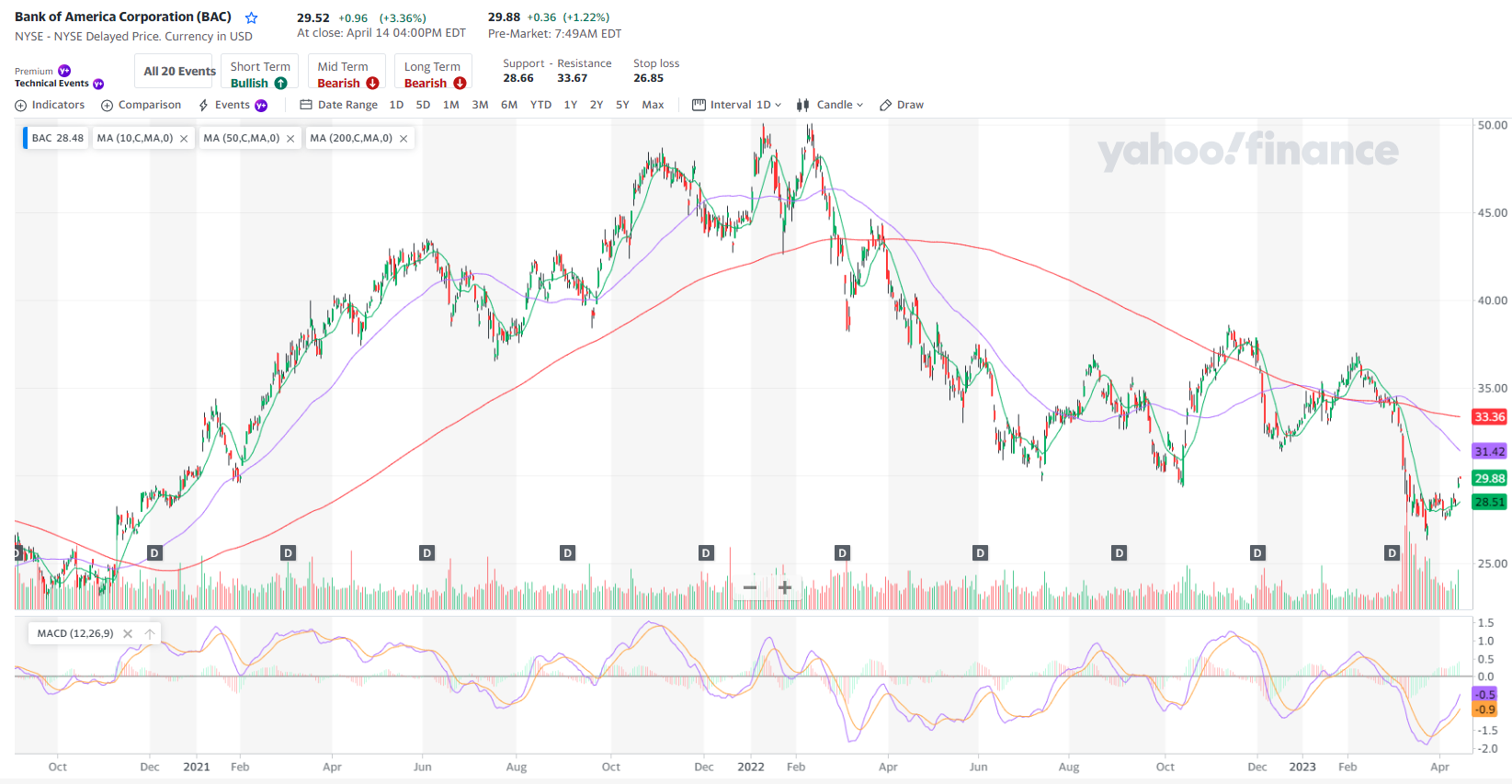Image resolution: width=1512 pixels, height=784 pixels.
Task: Click the Mid Term Bearish down-arrow icon
Action: 372,83
